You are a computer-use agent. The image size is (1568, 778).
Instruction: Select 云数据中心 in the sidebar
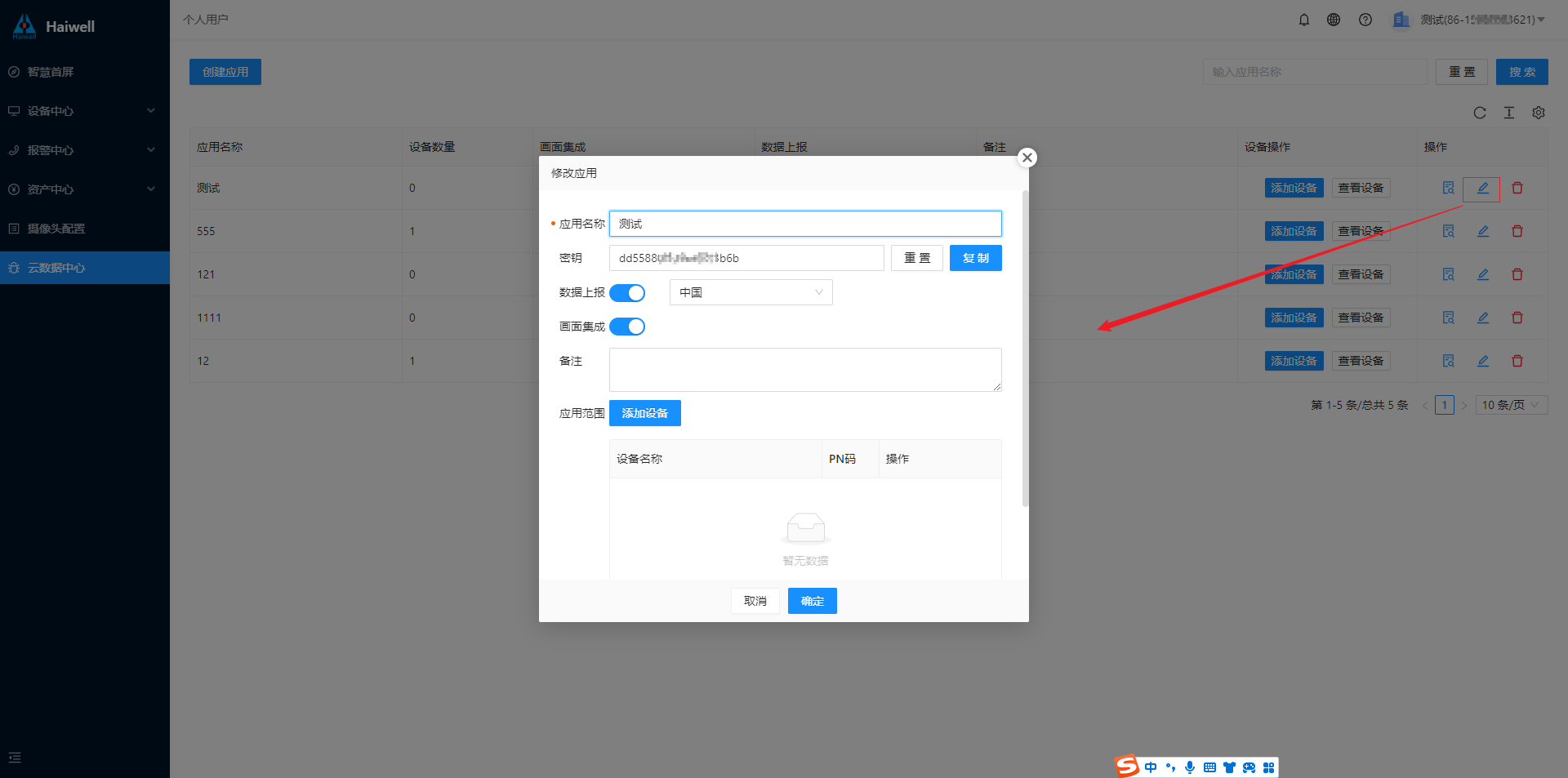(85, 268)
